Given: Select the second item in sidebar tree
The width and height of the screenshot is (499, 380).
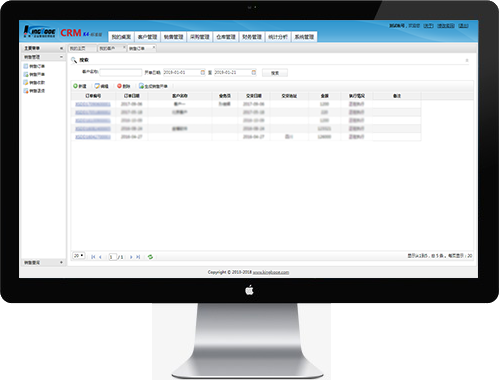Looking at the screenshot, I should tap(34, 74).
